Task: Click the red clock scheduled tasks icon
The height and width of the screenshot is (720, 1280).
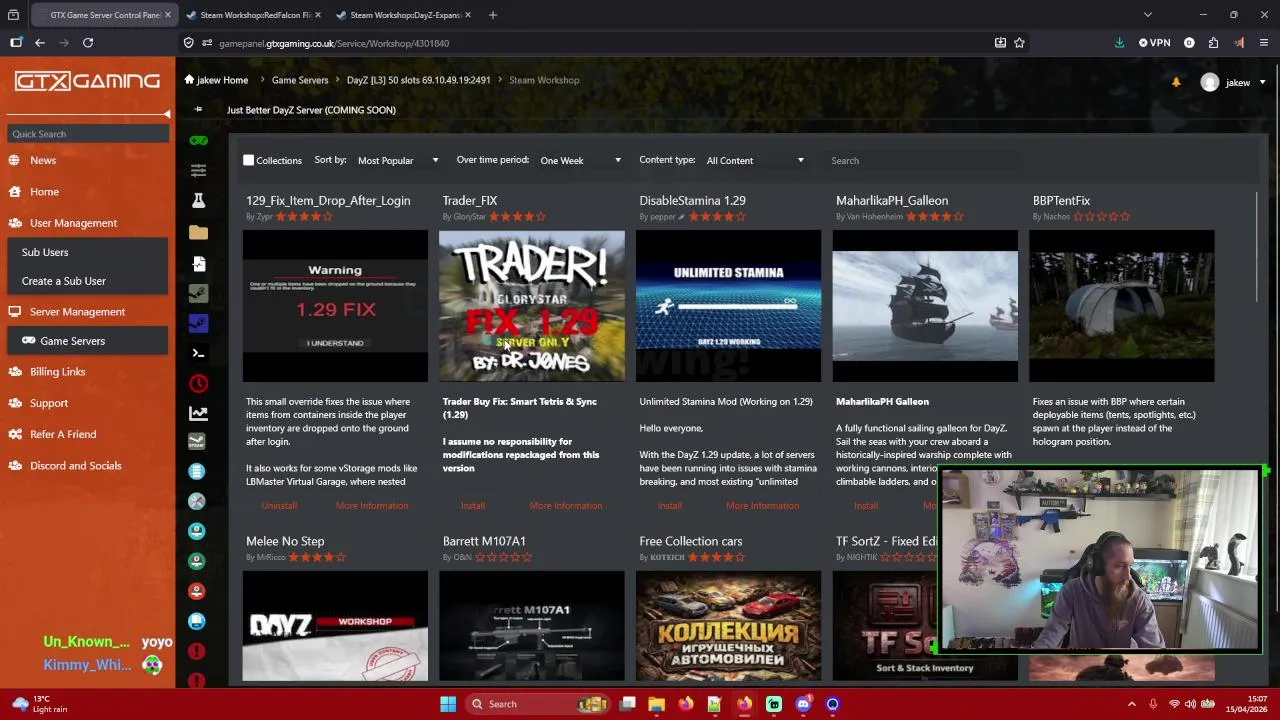Action: [198, 383]
